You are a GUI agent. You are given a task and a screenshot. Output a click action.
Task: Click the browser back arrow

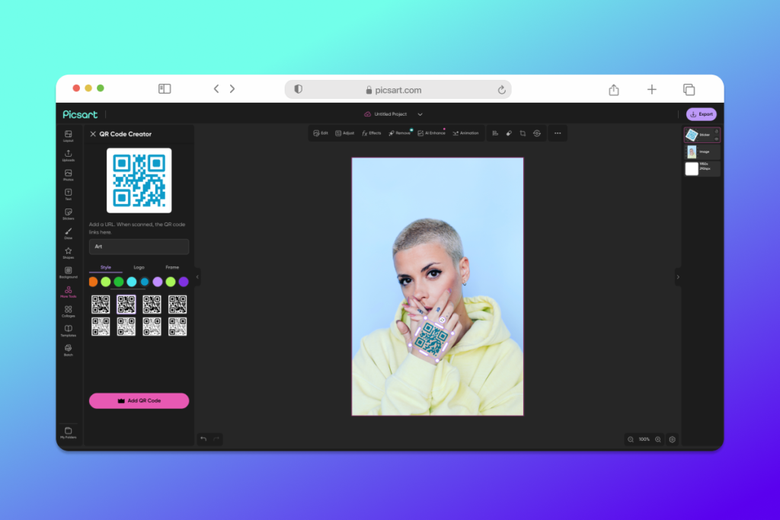pyautogui.click(x=216, y=89)
